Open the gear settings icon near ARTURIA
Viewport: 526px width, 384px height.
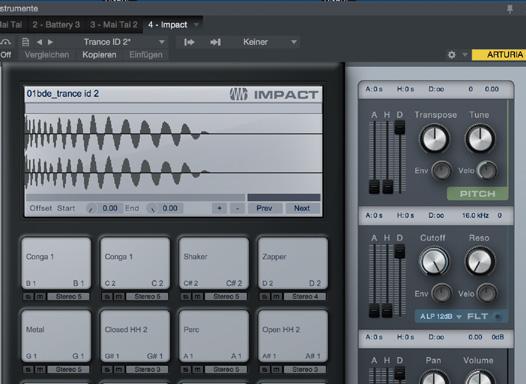pyautogui.click(x=452, y=55)
